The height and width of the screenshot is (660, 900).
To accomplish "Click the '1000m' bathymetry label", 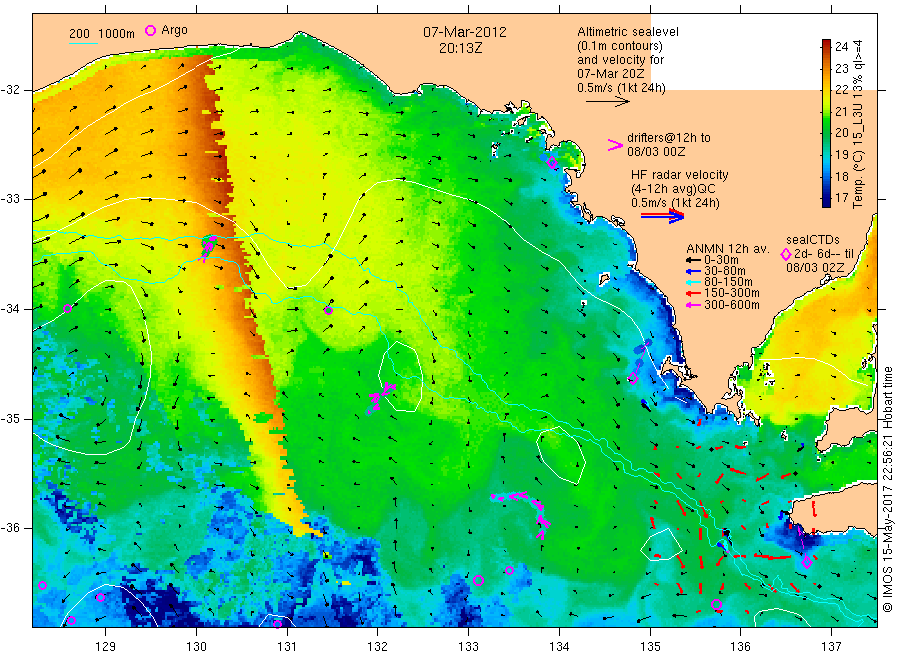I will tap(117, 34).
